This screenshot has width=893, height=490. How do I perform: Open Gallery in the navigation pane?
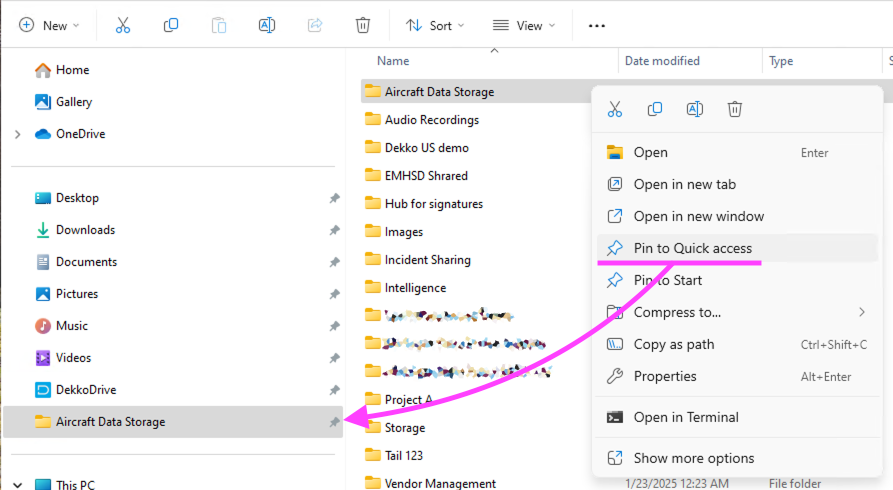(63, 102)
